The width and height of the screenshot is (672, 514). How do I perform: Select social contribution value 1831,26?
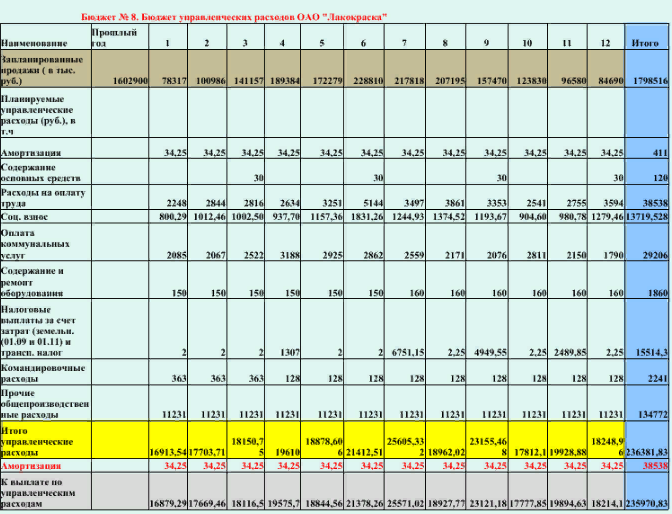point(367,217)
